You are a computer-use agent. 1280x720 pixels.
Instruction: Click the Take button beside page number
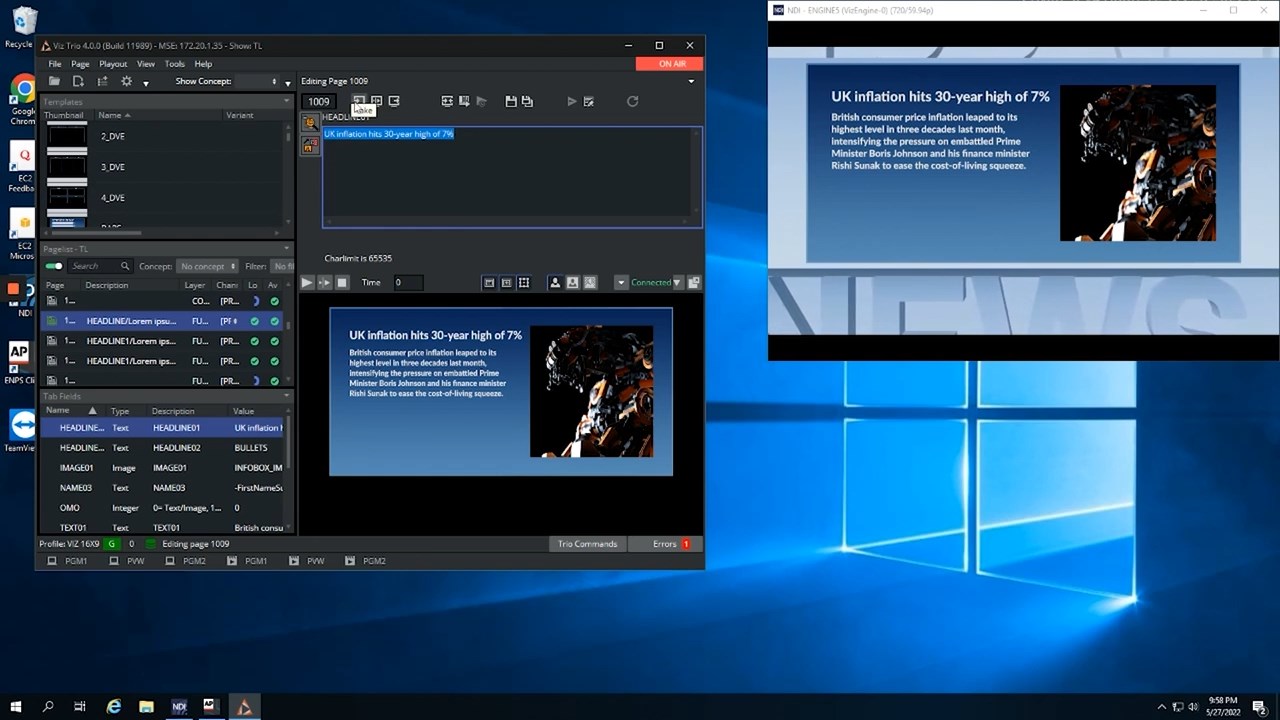coord(359,101)
